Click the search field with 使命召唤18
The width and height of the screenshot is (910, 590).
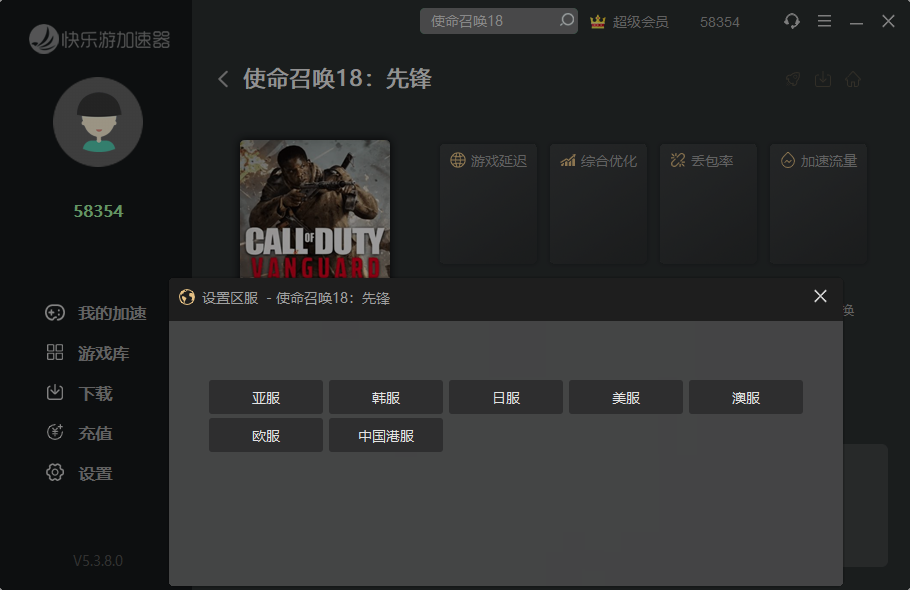click(x=490, y=21)
